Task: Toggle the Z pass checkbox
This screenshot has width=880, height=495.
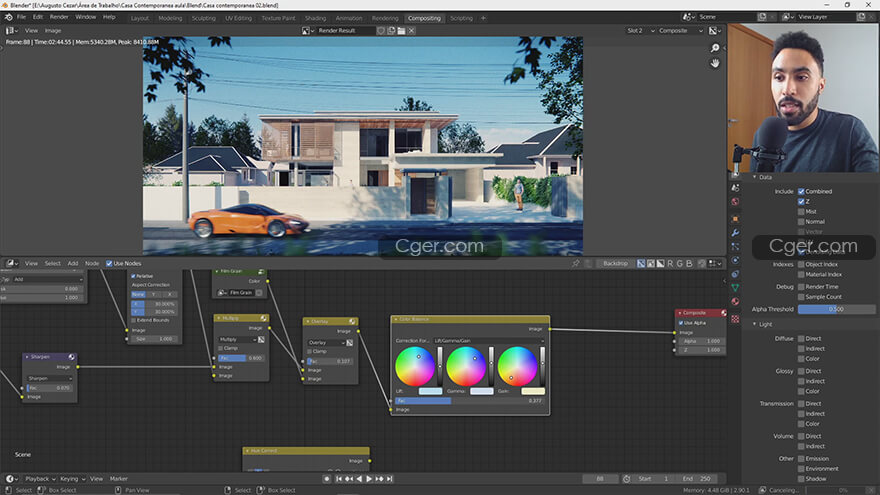Action: [801, 201]
